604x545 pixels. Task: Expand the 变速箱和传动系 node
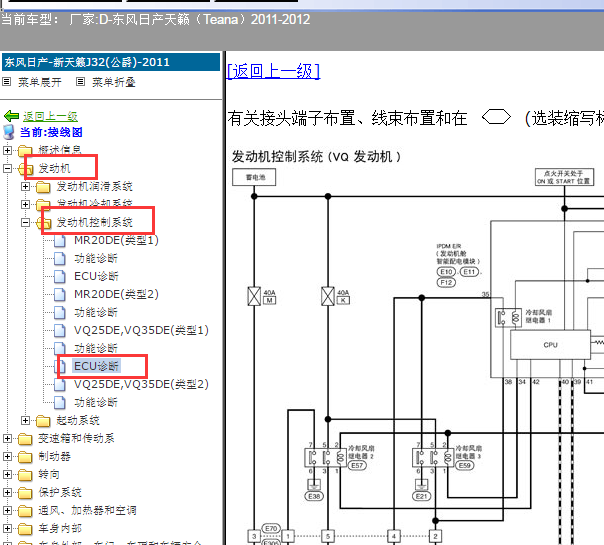(x=7, y=438)
